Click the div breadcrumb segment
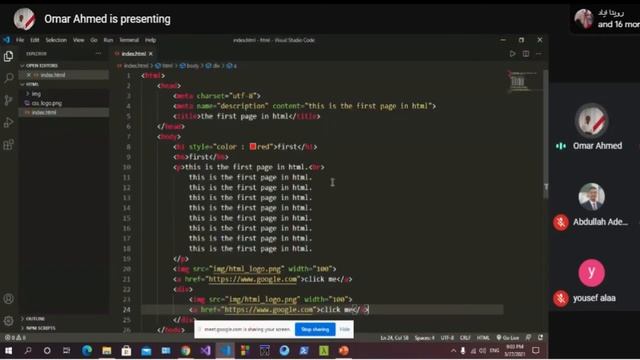This screenshot has height=360, width=640. 213,66
